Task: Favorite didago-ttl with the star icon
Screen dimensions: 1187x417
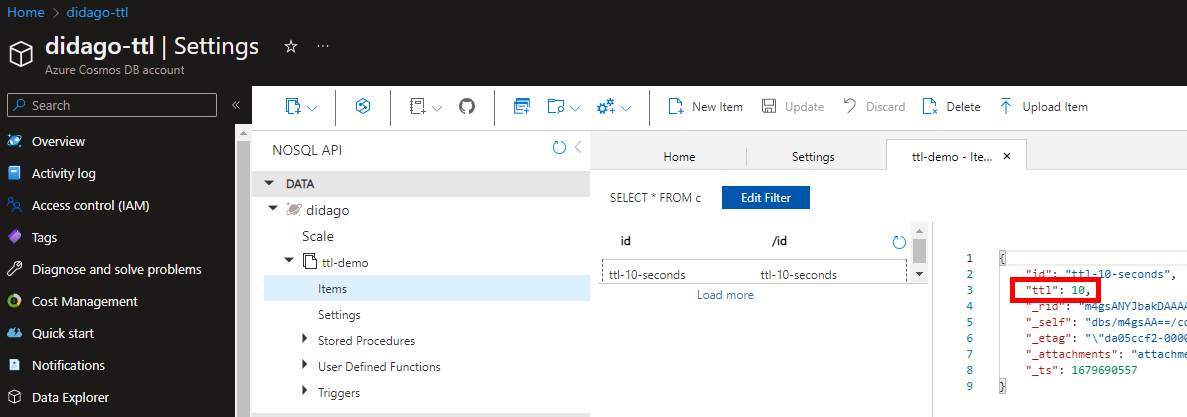Action: 291,47
